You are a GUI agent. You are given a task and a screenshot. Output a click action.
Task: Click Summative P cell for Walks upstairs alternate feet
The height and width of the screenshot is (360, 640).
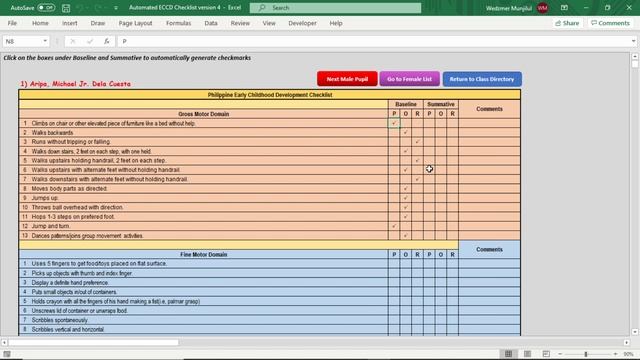point(429,170)
